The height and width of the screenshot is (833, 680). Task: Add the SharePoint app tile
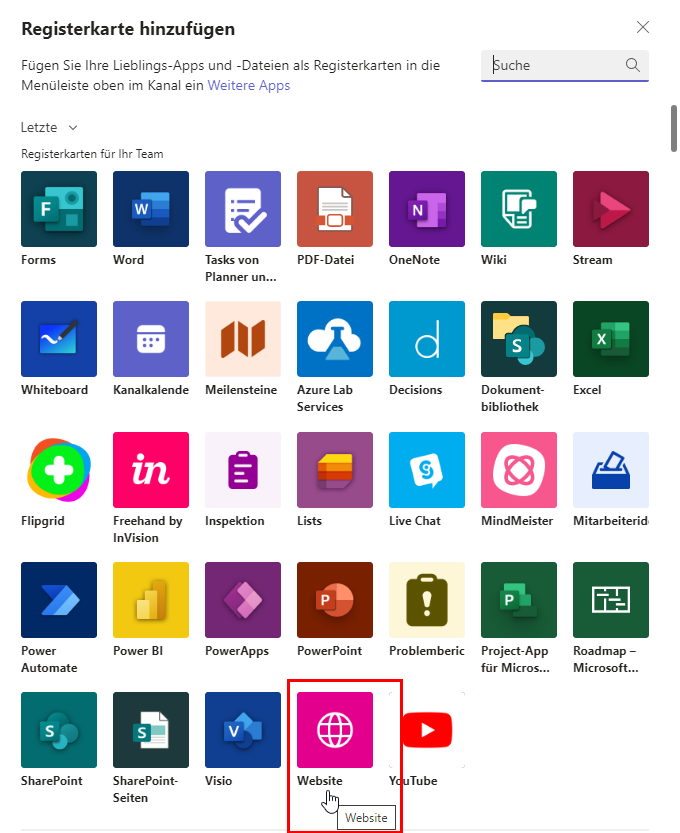59,730
